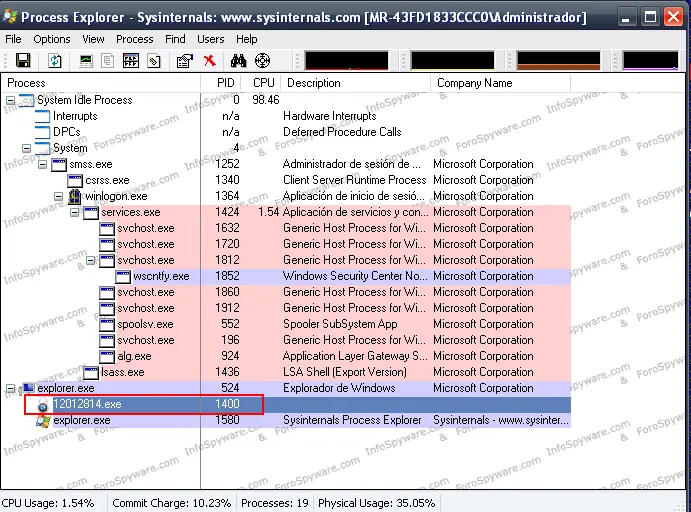691x512 pixels.
Task: Click 'Hardware Interrupts' description text
Action: point(329,116)
